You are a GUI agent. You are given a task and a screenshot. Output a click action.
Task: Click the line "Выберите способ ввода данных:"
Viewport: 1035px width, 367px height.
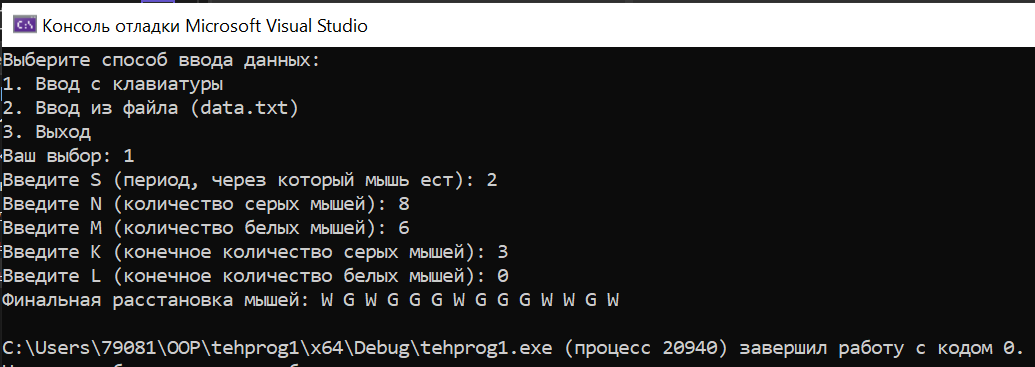pos(162,61)
